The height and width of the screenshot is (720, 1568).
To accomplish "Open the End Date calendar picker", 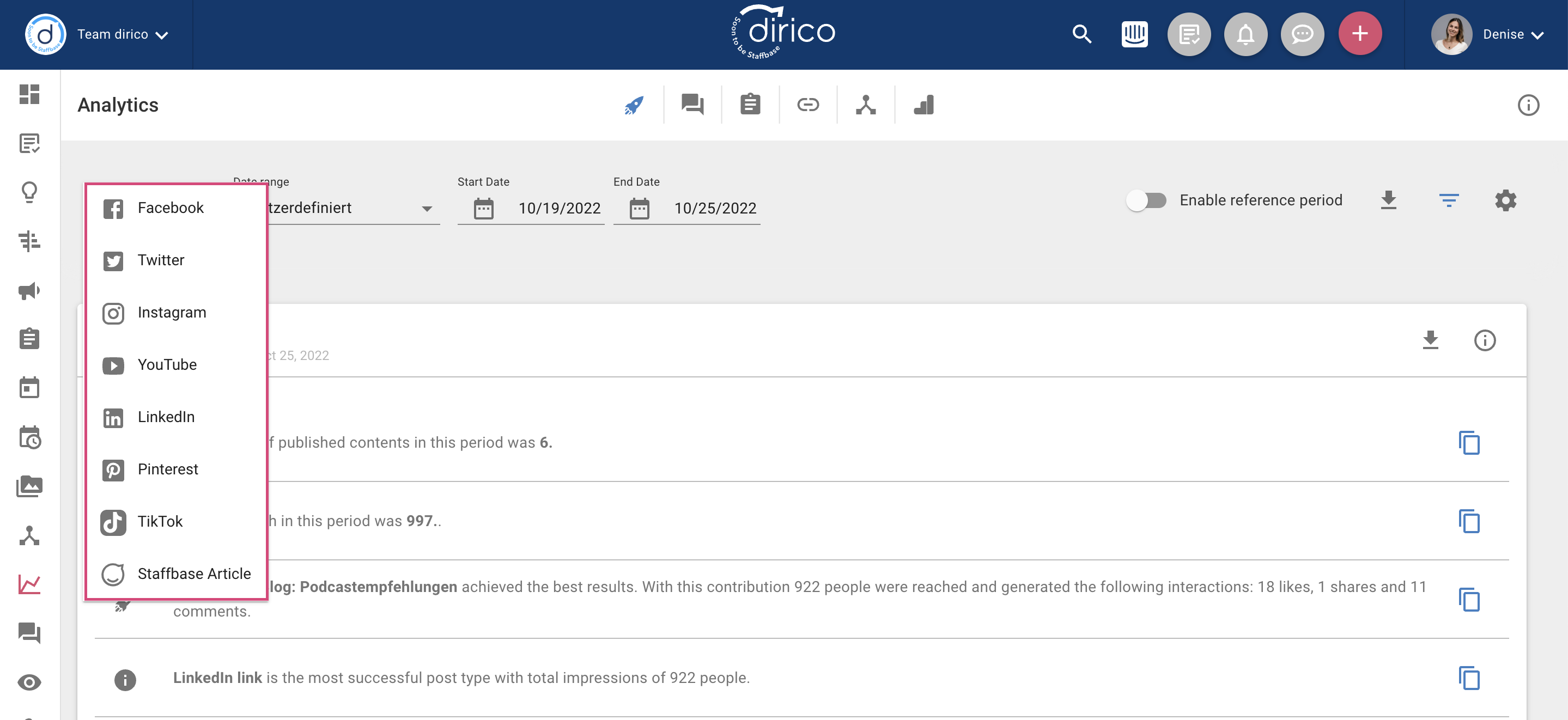I will coord(639,208).
